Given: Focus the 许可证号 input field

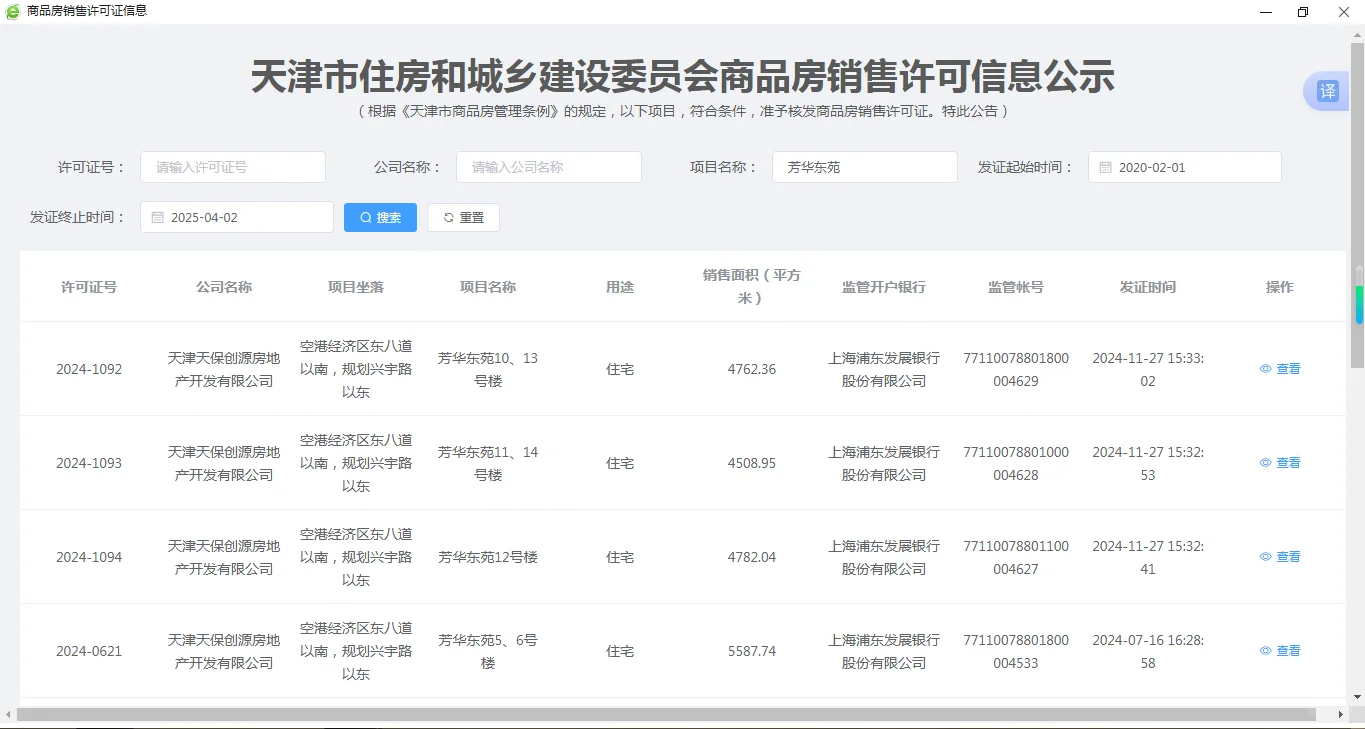Looking at the screenshot, I should pyautogui.click(x=233, y=167).
